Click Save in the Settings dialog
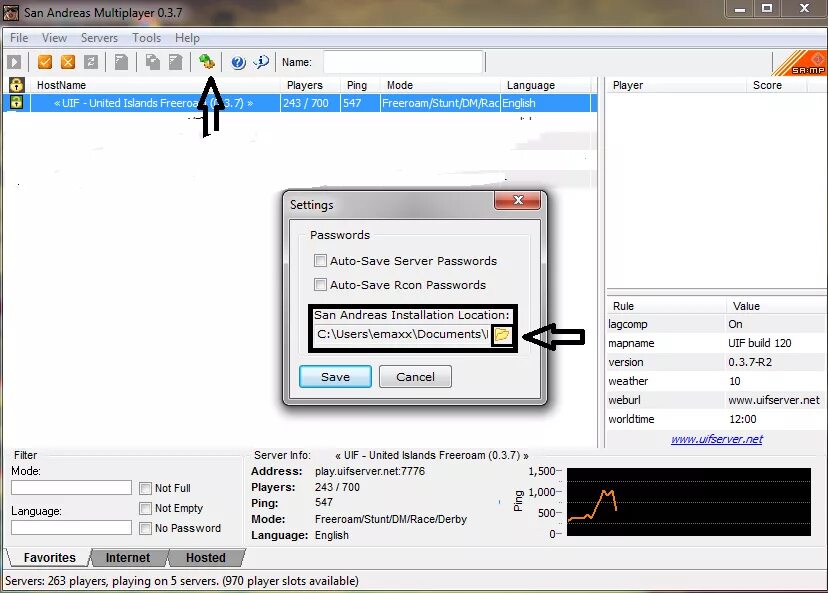 click(x=335, y=376)
